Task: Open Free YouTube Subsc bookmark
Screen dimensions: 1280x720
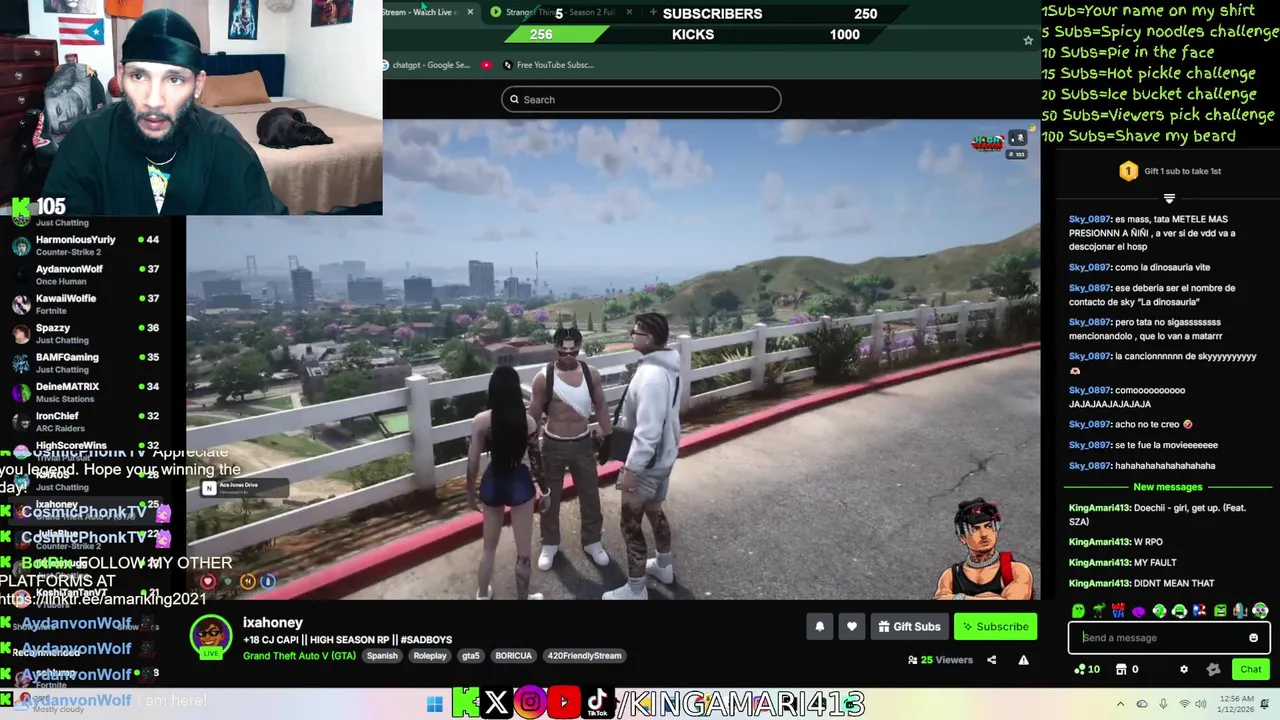Action: coord(548,65)
